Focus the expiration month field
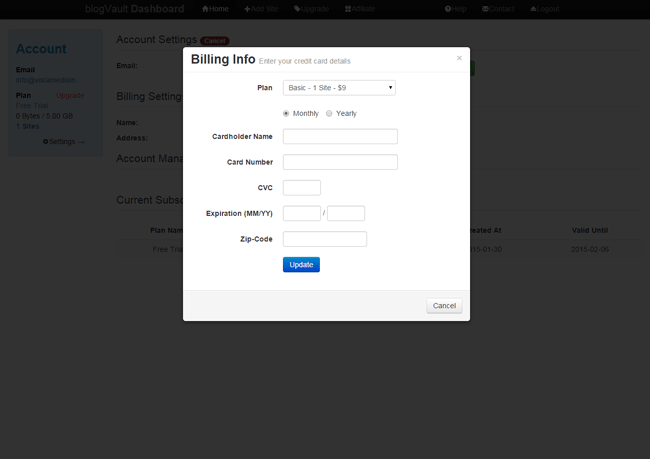 point(302,214)
